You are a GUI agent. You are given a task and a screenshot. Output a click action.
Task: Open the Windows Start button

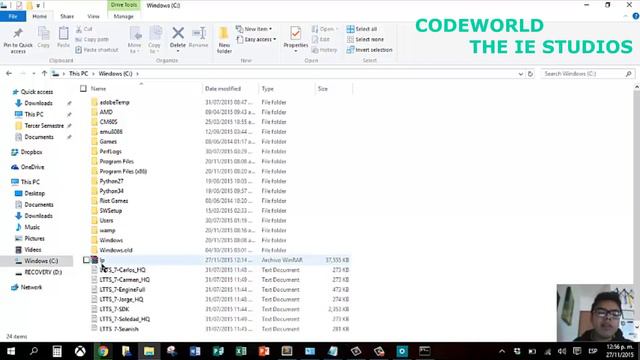[11, 351]
